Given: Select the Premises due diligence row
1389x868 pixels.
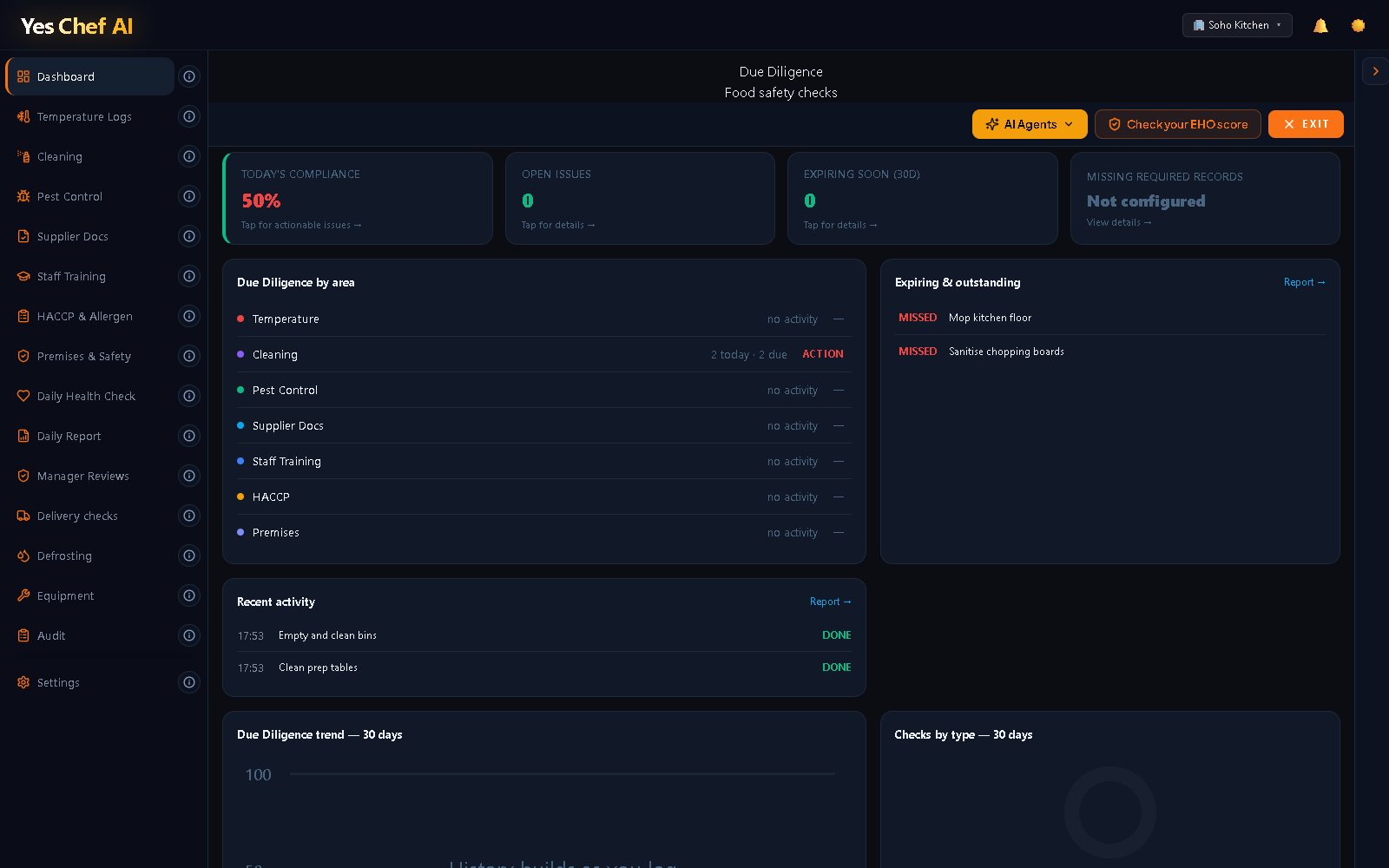Looking at the screenshot, I should pyautogui.click(x=543, y=532).
